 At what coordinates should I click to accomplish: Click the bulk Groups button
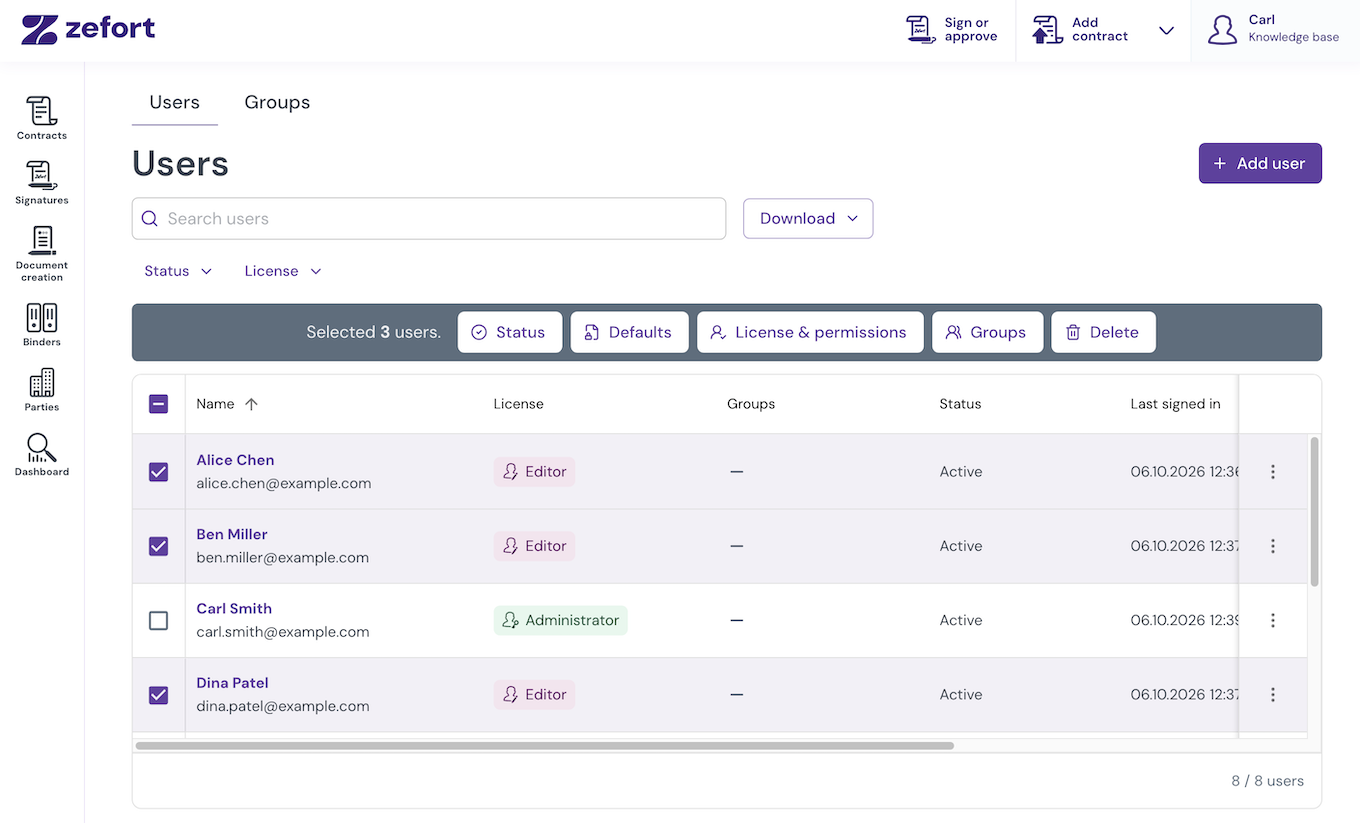(987, 332)
